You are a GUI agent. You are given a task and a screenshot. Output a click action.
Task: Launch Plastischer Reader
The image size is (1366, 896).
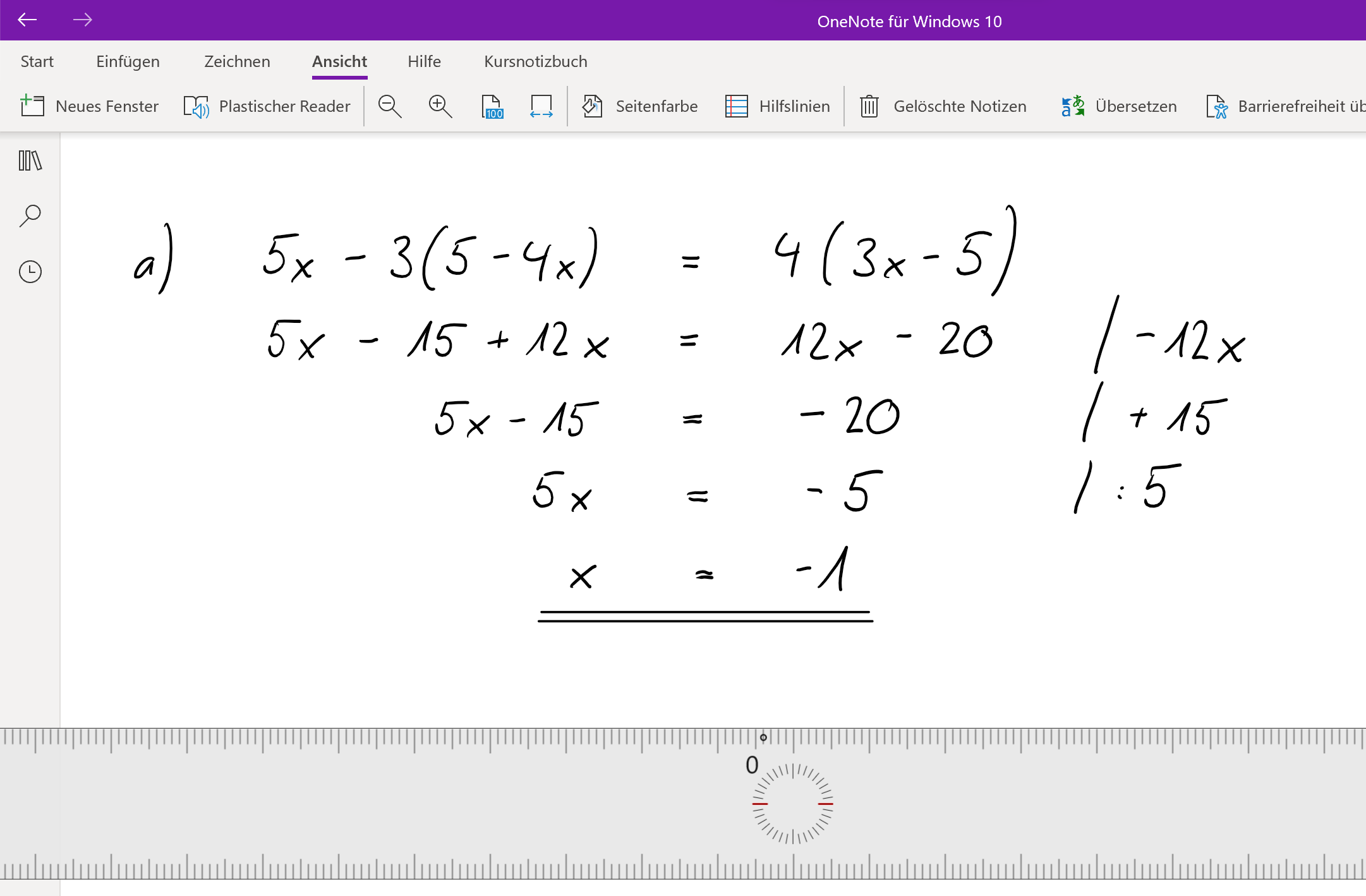pyautogui.click(x=267, y=106)
